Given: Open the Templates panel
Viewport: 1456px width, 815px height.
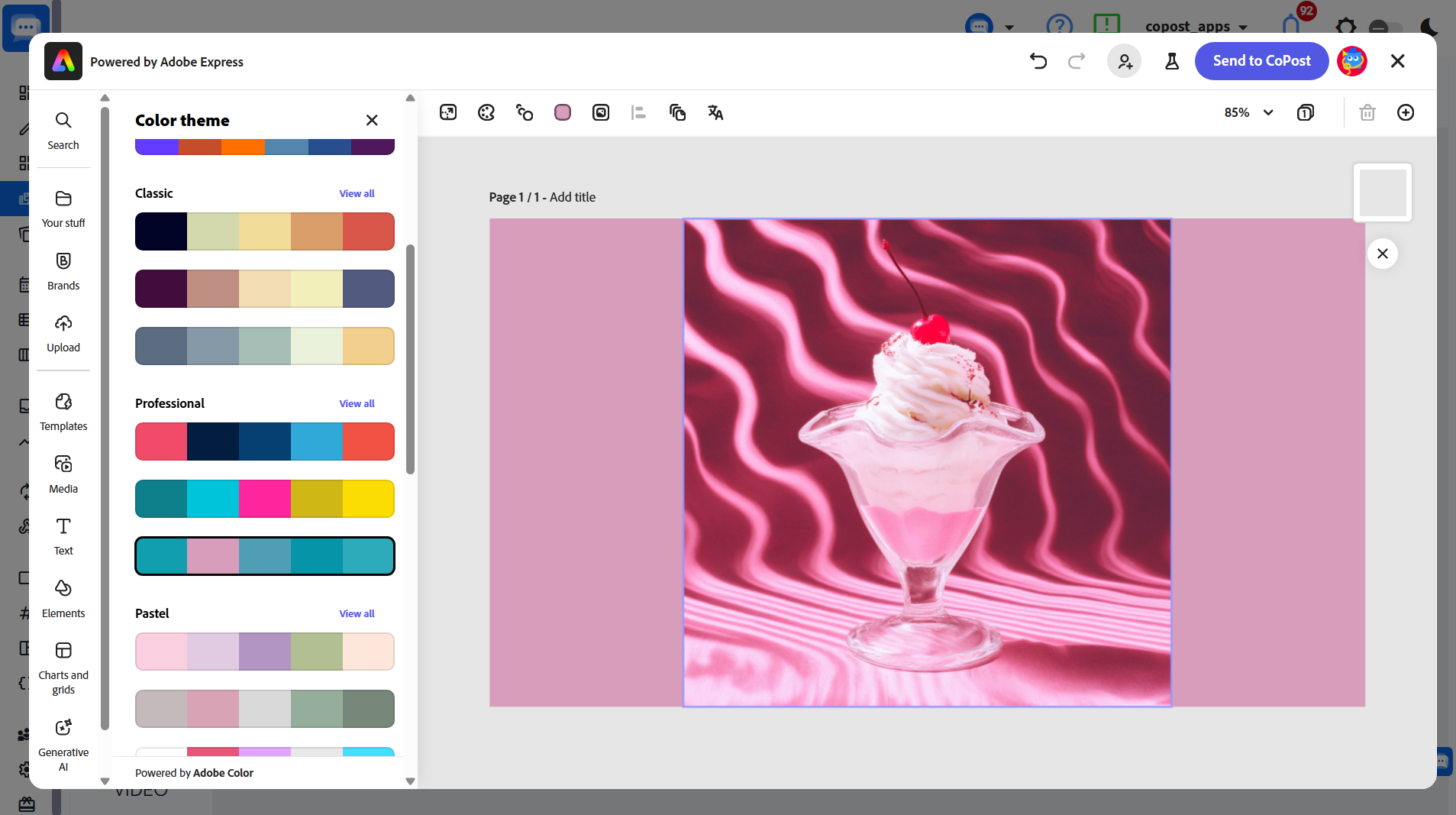Looking at the screenshot, I should (x=63, y=412).
